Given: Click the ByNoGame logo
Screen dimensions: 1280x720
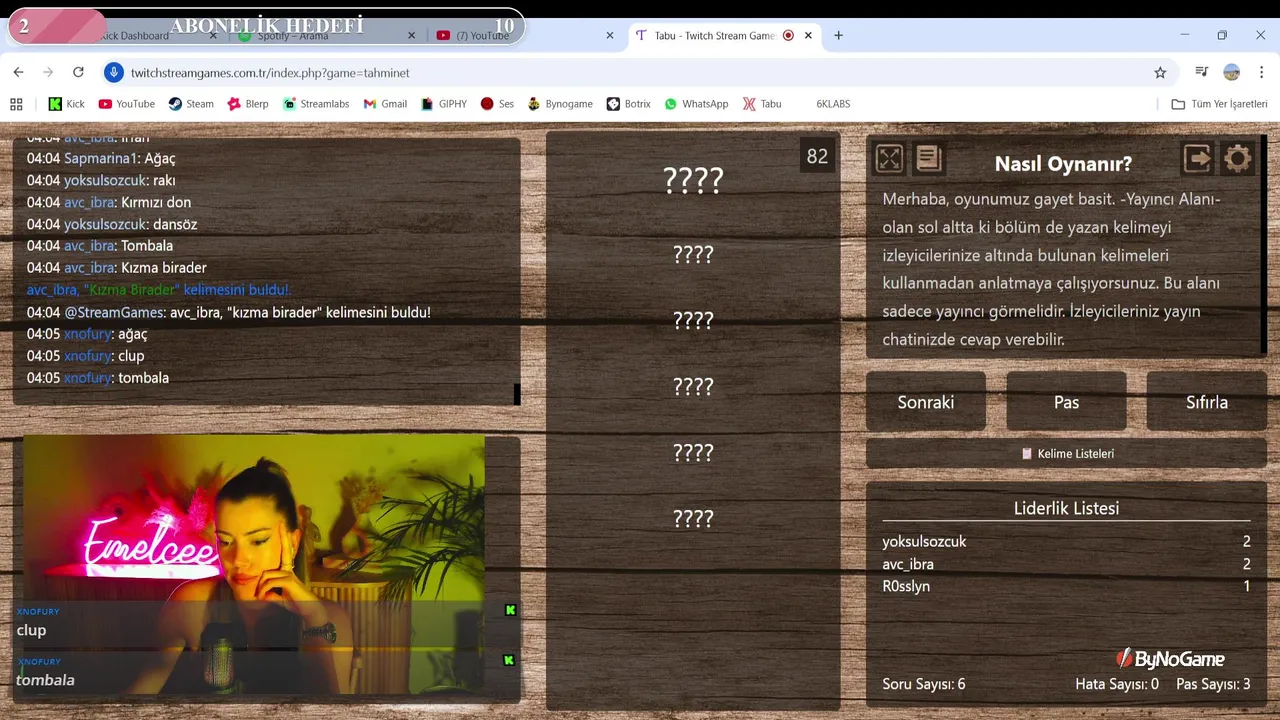Looking at the screenshot, I should 1170,658.
